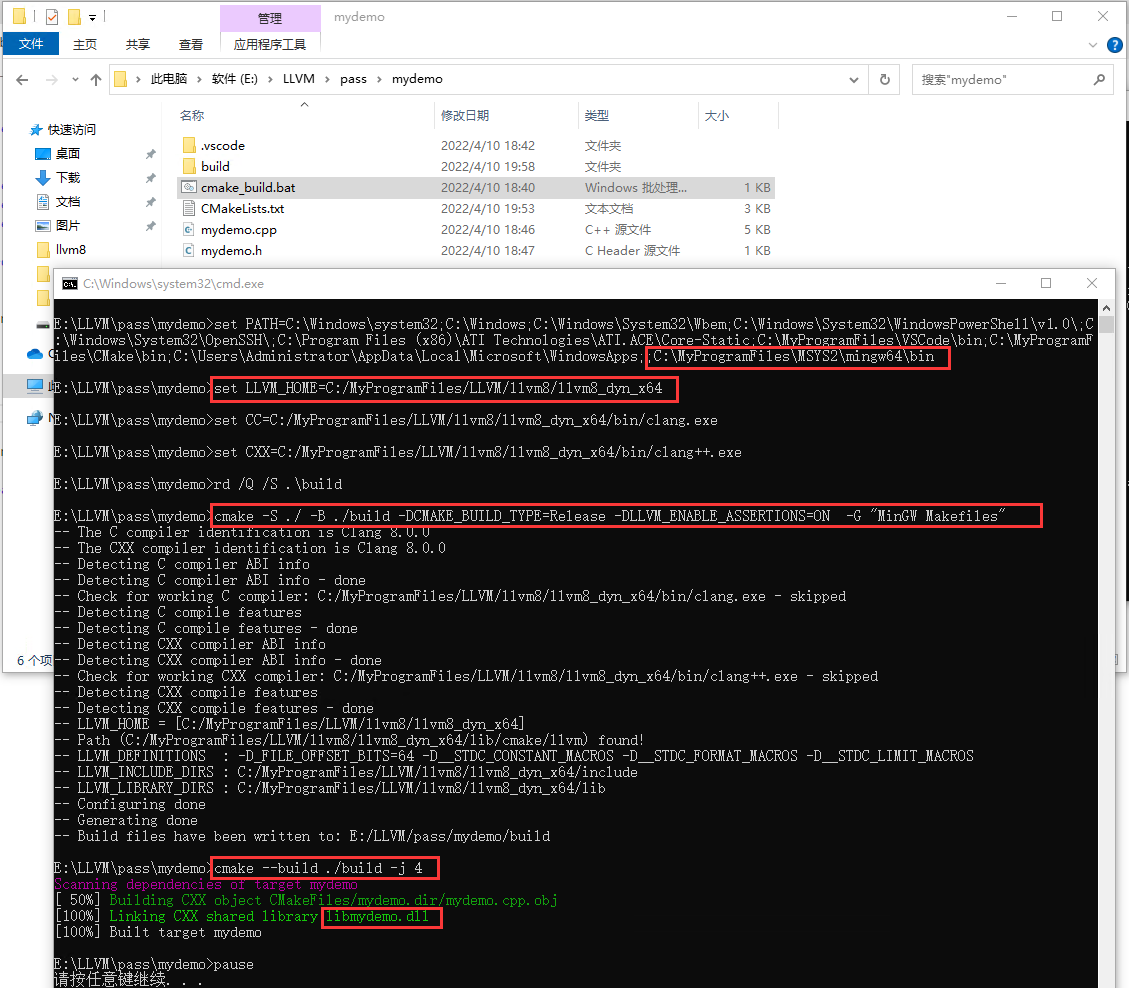This screenshot has height=988, width=1129.
Task: Select the CMakeLists.txt file
Action: click(x=242, y=209)
